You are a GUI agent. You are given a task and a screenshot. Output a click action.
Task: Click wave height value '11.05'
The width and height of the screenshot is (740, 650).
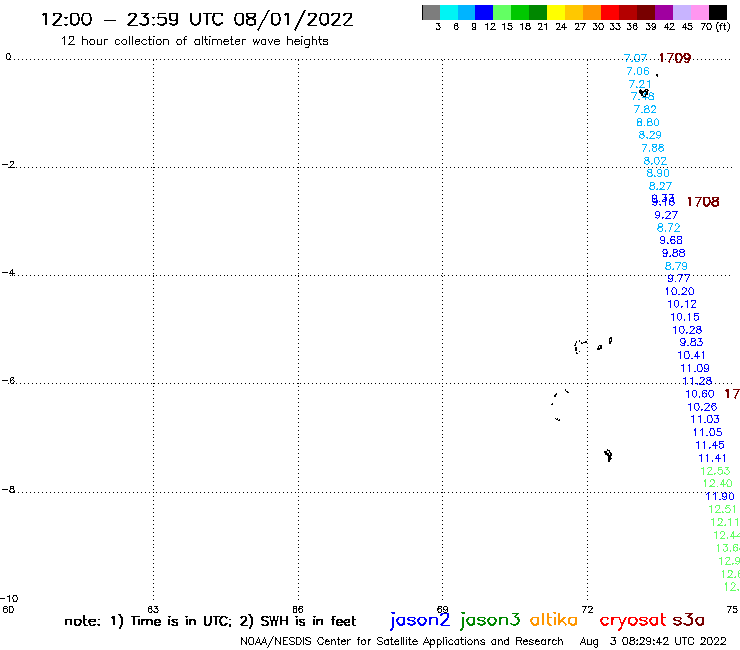coord(707,432)
